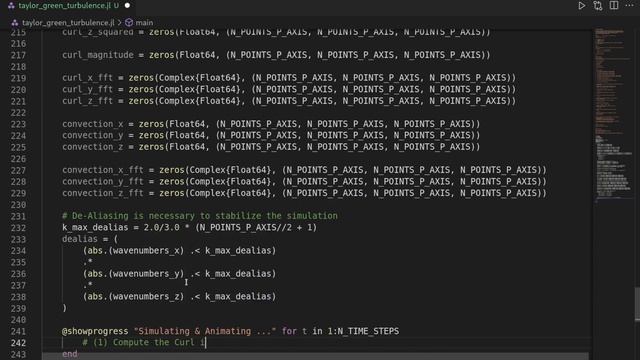Click the dealias variable on line 233
Image resolution: width=640 pixels, height=360 pixels.
pyautogui.click(x=80, y=239)
